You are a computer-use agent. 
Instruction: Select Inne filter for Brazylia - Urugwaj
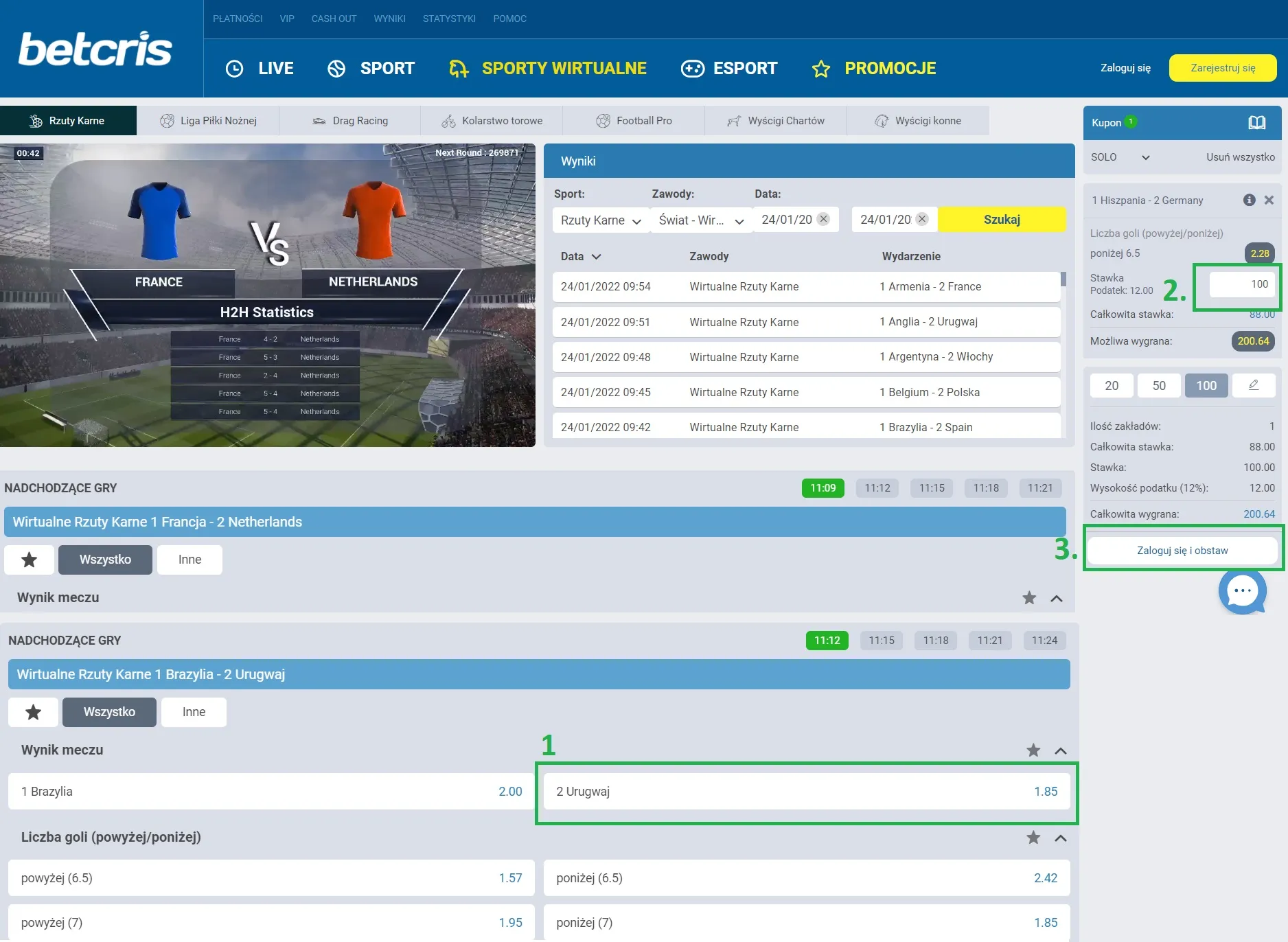coord(194,712)
